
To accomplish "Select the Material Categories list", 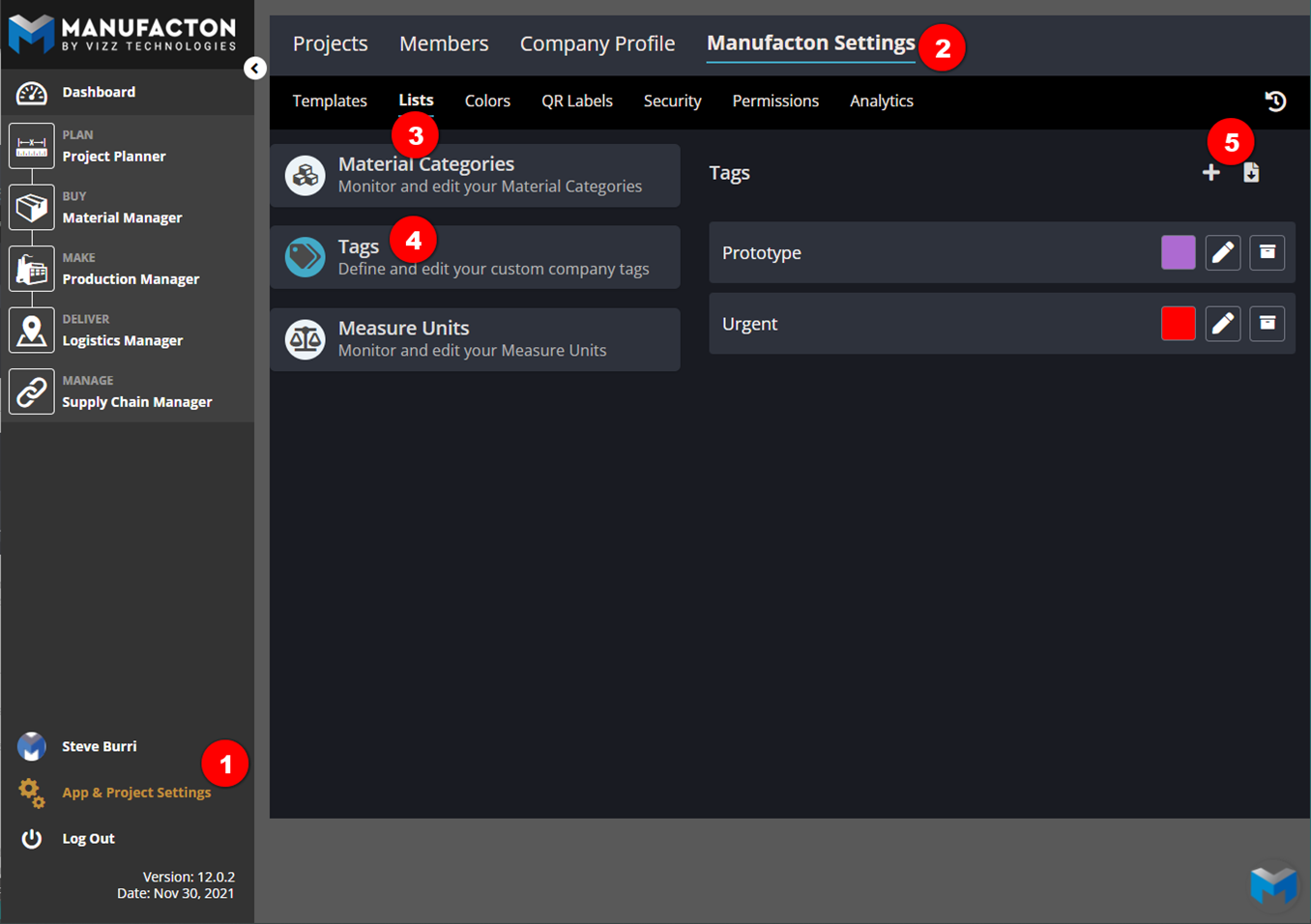I will (x=475, y=175).
